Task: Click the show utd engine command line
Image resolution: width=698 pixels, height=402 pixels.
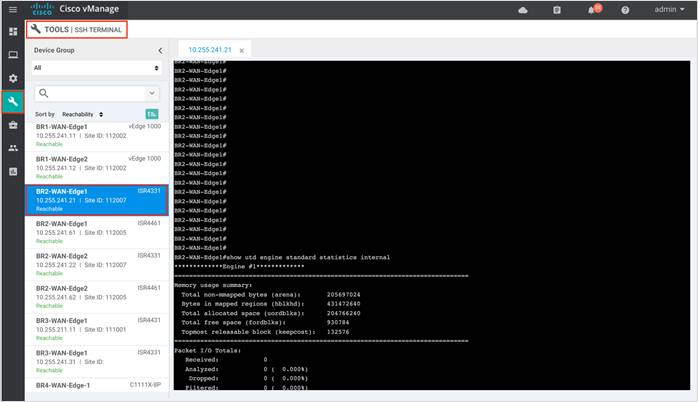Action: point(282,257)
